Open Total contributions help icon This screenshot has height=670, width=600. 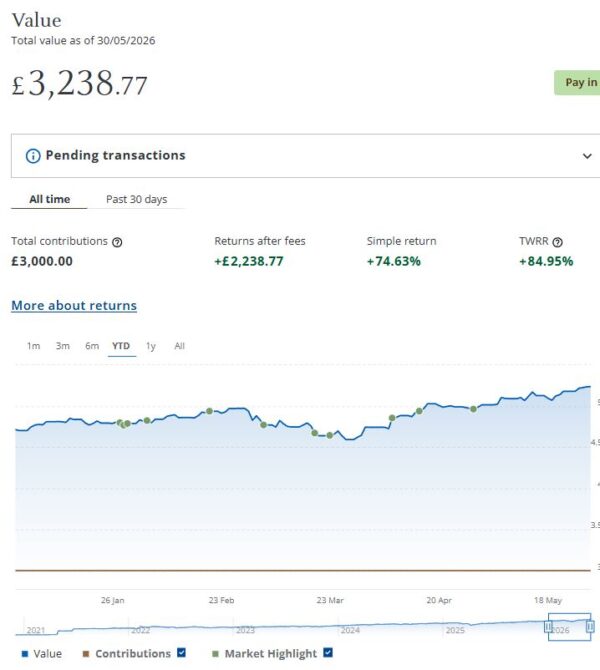pyautogui.click(x=117, y=242)
